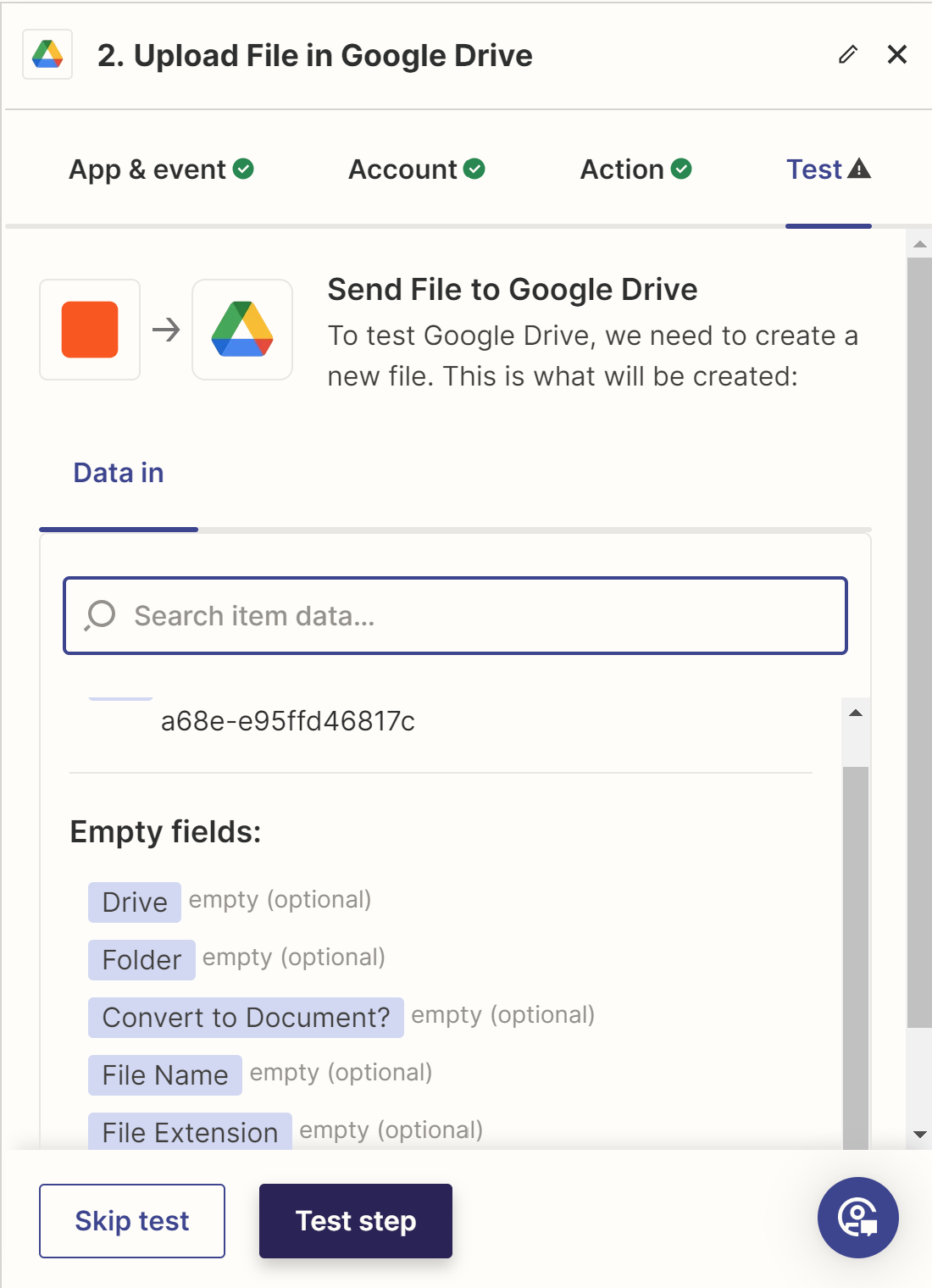Click the help chat bubble icon
This screenshot has height=1288, width=932.
(x=857, y=1218)
